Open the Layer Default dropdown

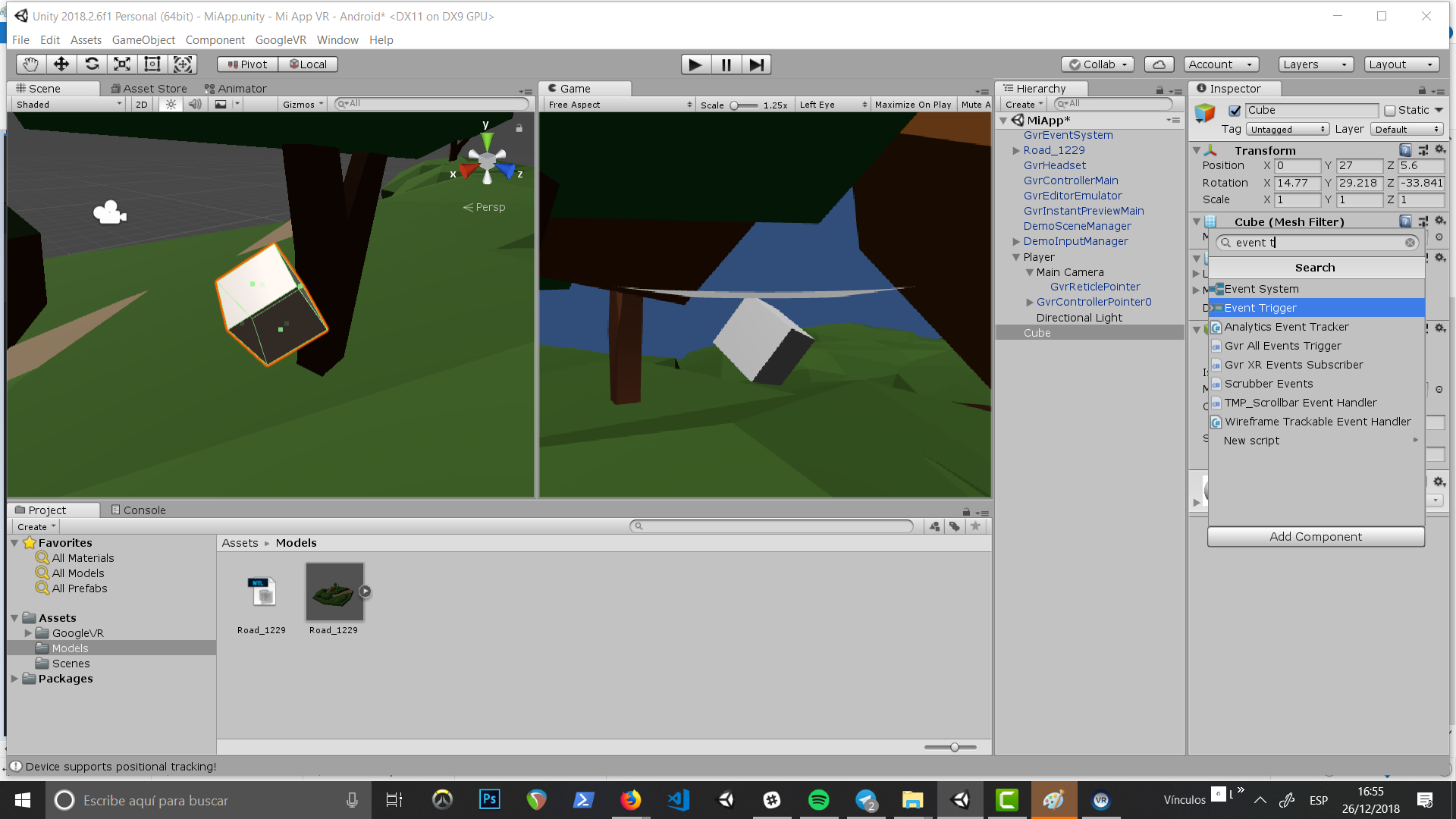pos(1407,130)
